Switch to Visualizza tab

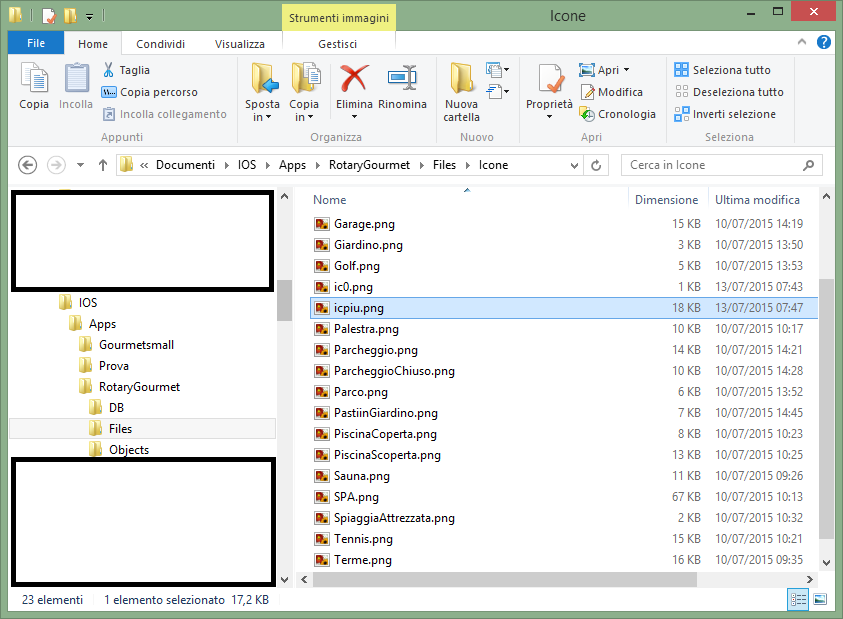tap(240, 44)
